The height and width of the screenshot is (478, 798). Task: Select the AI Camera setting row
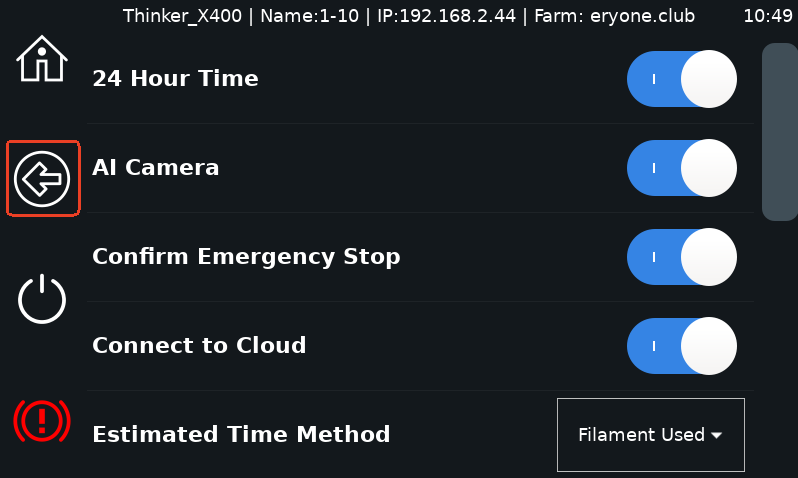coord(420,168)
